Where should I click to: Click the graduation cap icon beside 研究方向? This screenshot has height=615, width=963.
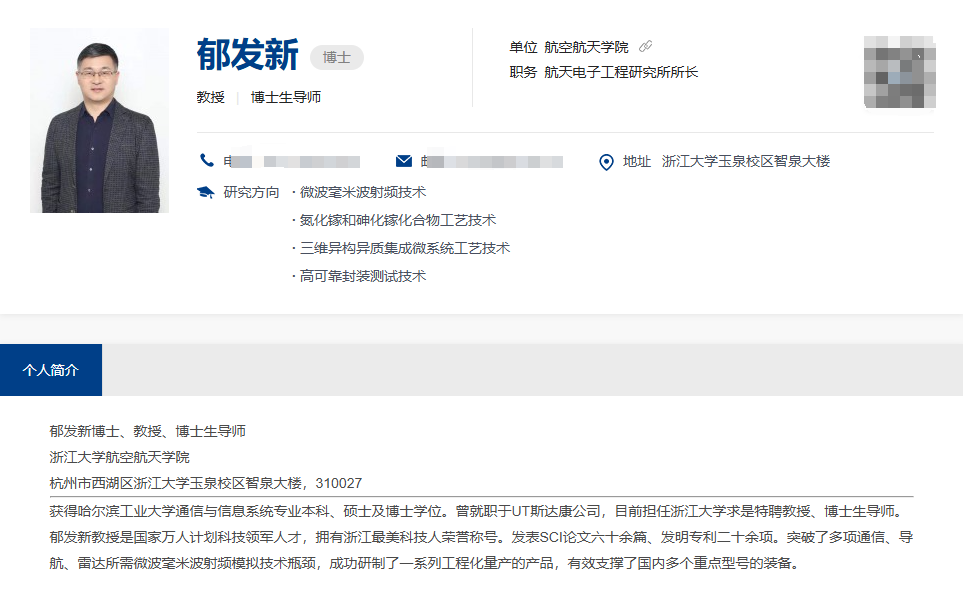tap(206, 192)
